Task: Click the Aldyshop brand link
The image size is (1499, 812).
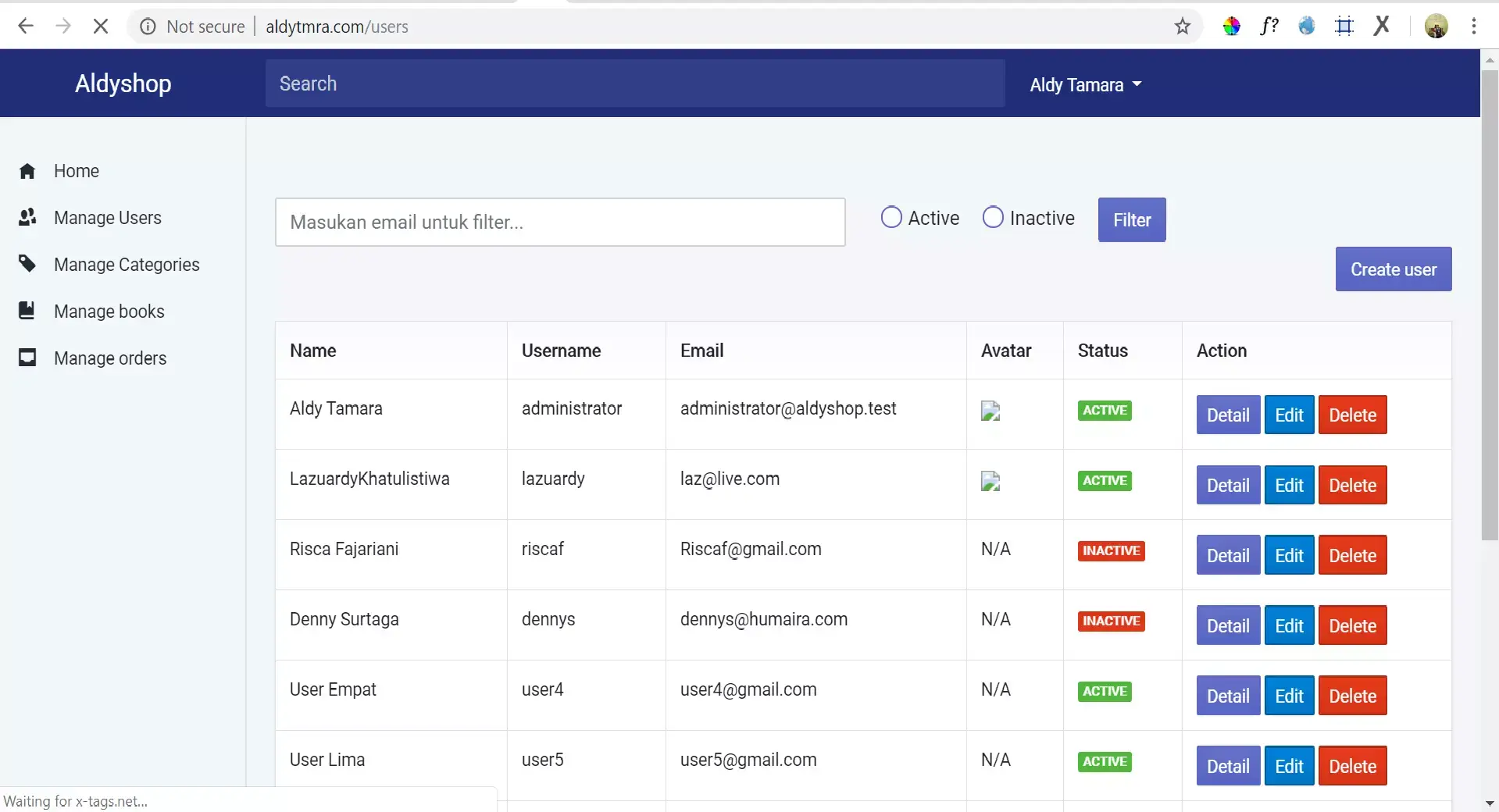Action: click(123, 84)
